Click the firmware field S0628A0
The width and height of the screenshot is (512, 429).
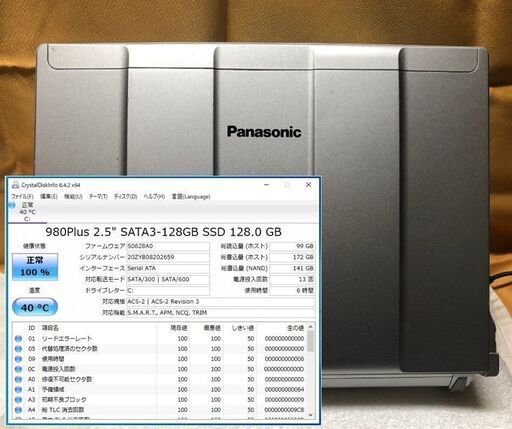(168, 246)
